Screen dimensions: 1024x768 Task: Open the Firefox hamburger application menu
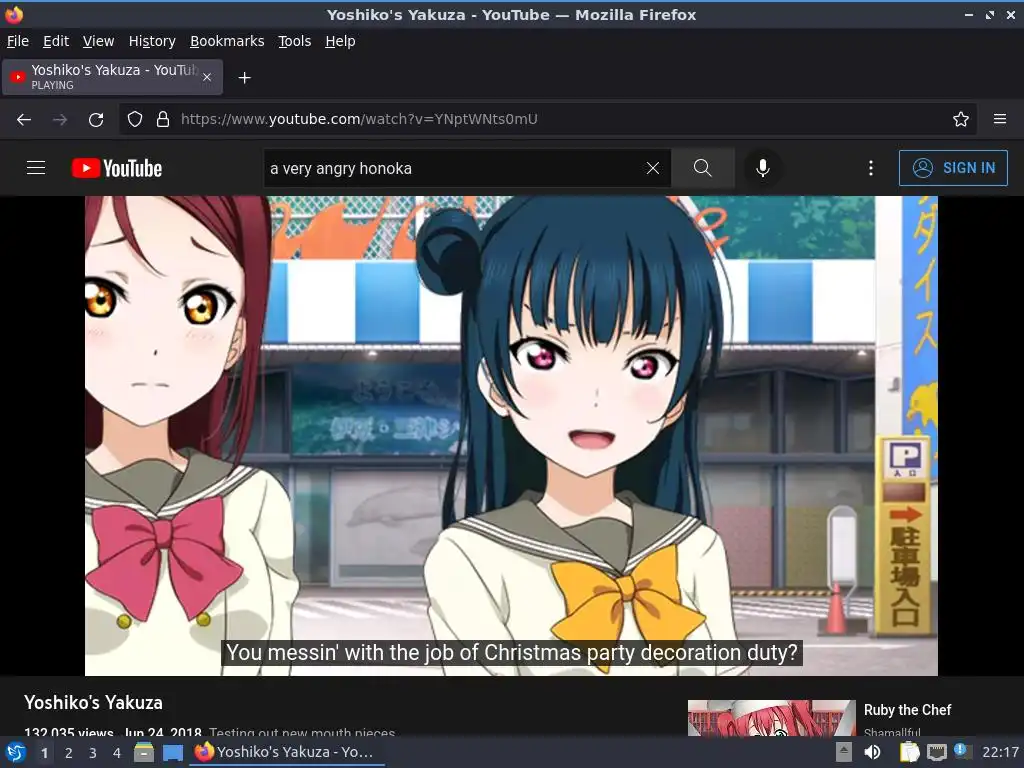point(1000,119)
